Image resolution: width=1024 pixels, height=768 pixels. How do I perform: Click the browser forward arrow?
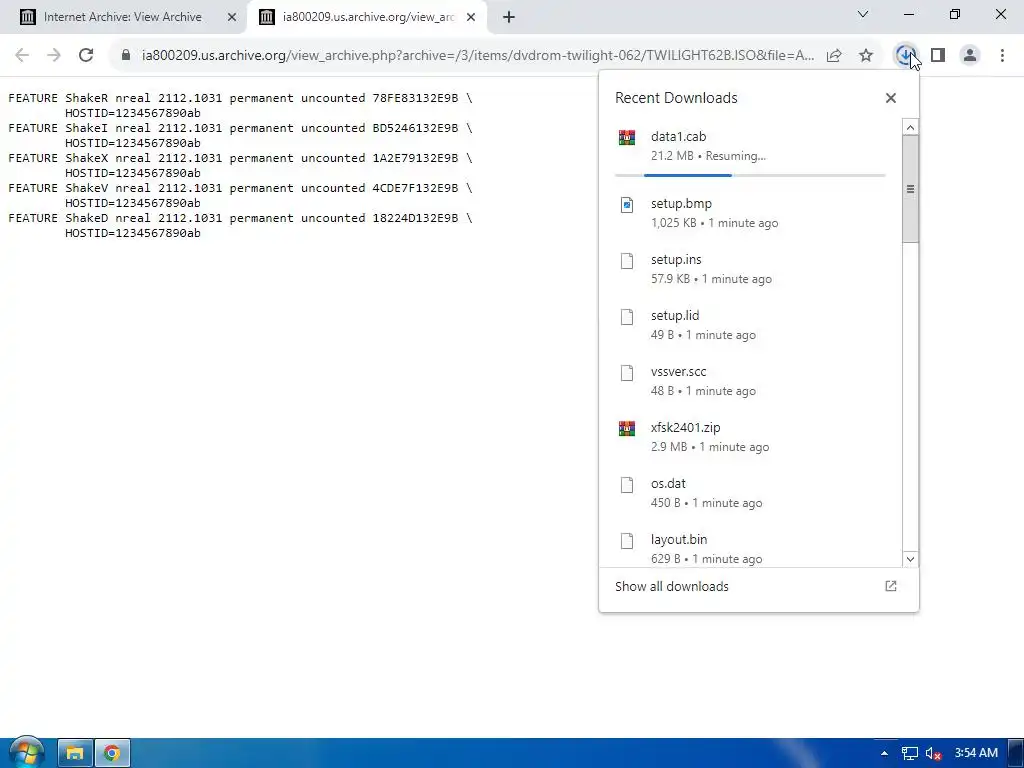pyautogui.click(x=54, y=56)
